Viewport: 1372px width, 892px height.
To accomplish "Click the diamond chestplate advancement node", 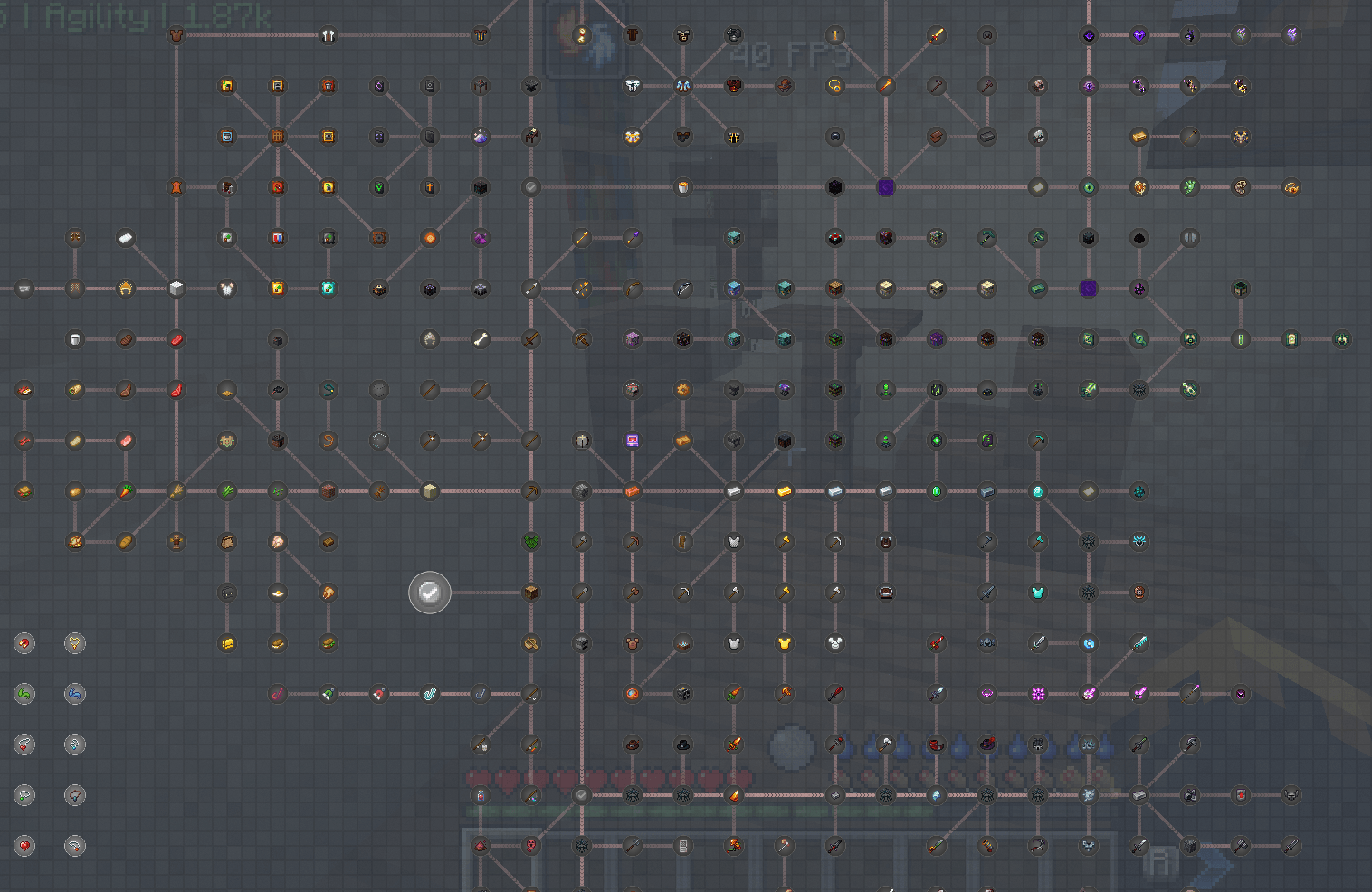I will 1038,593.
